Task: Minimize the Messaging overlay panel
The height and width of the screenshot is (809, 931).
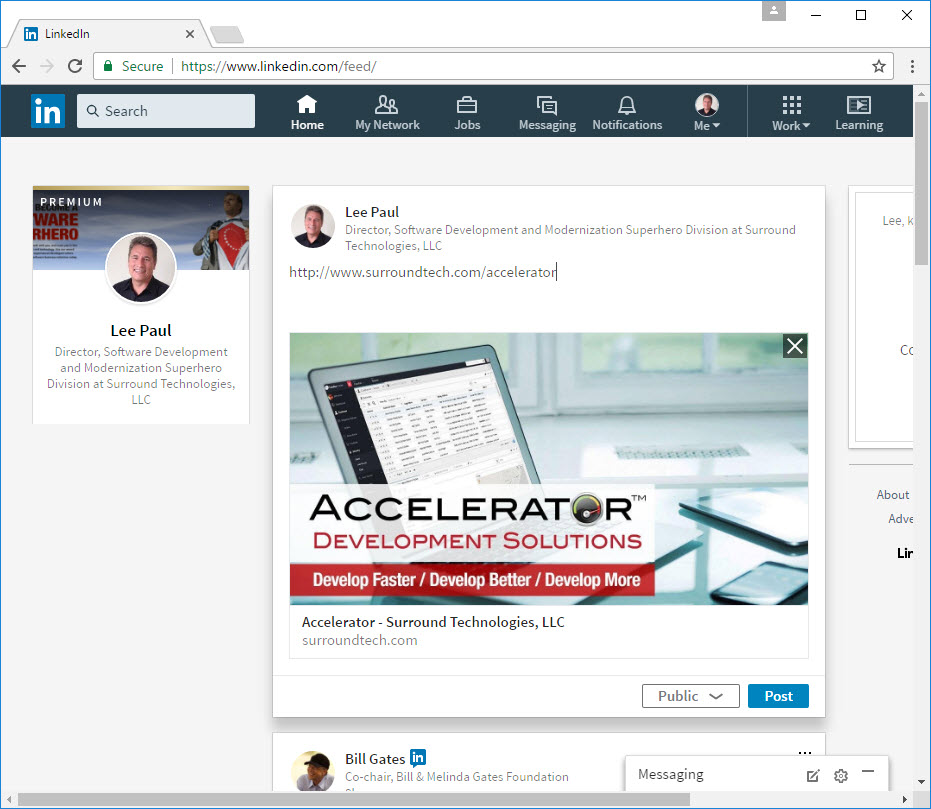Action: (x=868, y=772)
